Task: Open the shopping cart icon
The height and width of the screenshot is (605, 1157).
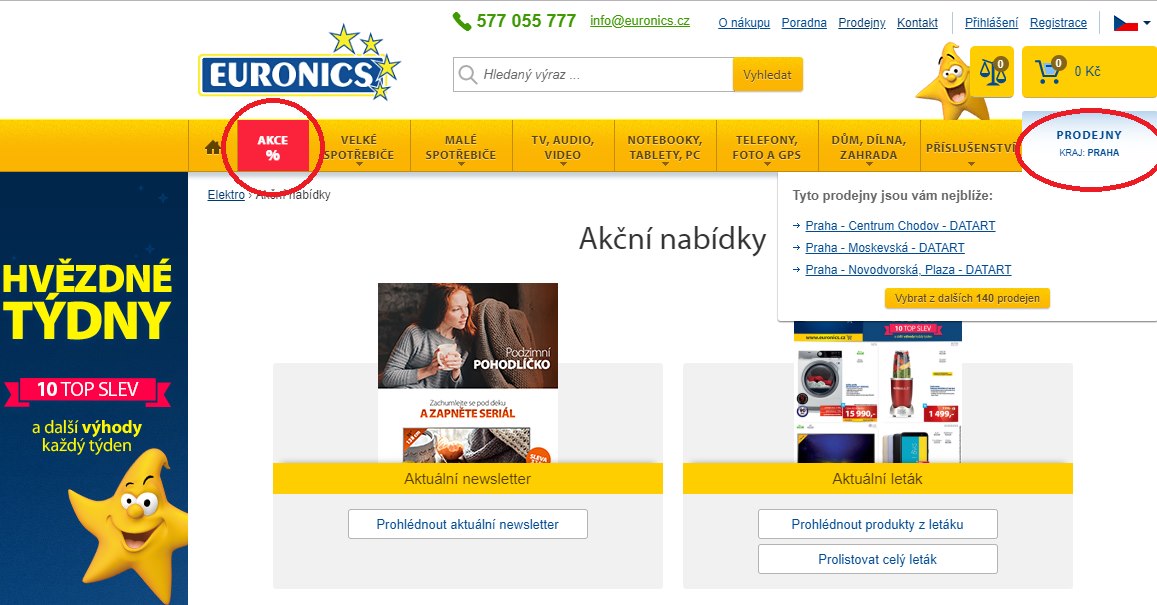Action: (x=1050, y=71)
